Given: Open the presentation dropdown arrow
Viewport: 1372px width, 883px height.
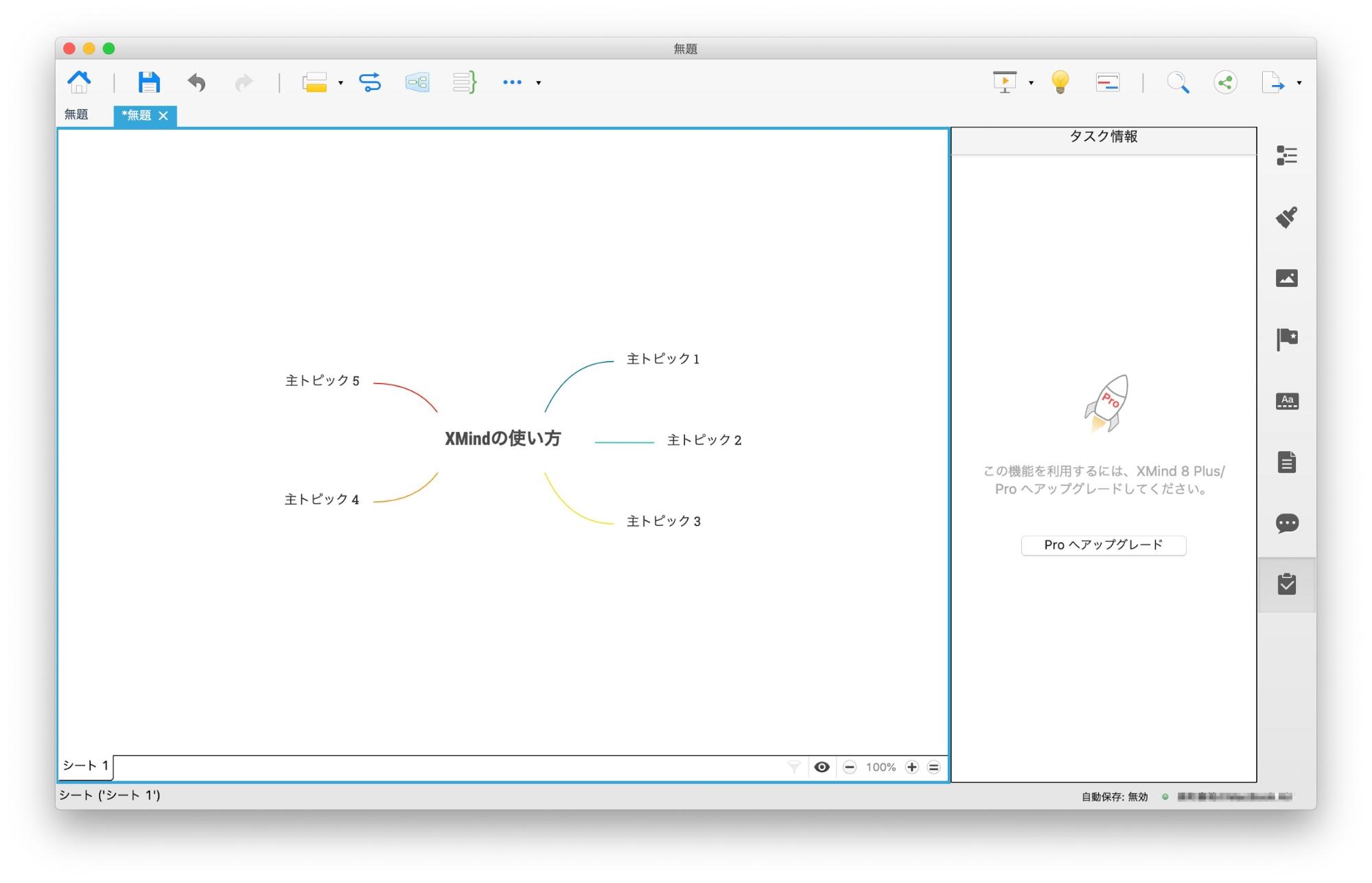Looking at the screenshot, I should click(x=1031, y=83).
